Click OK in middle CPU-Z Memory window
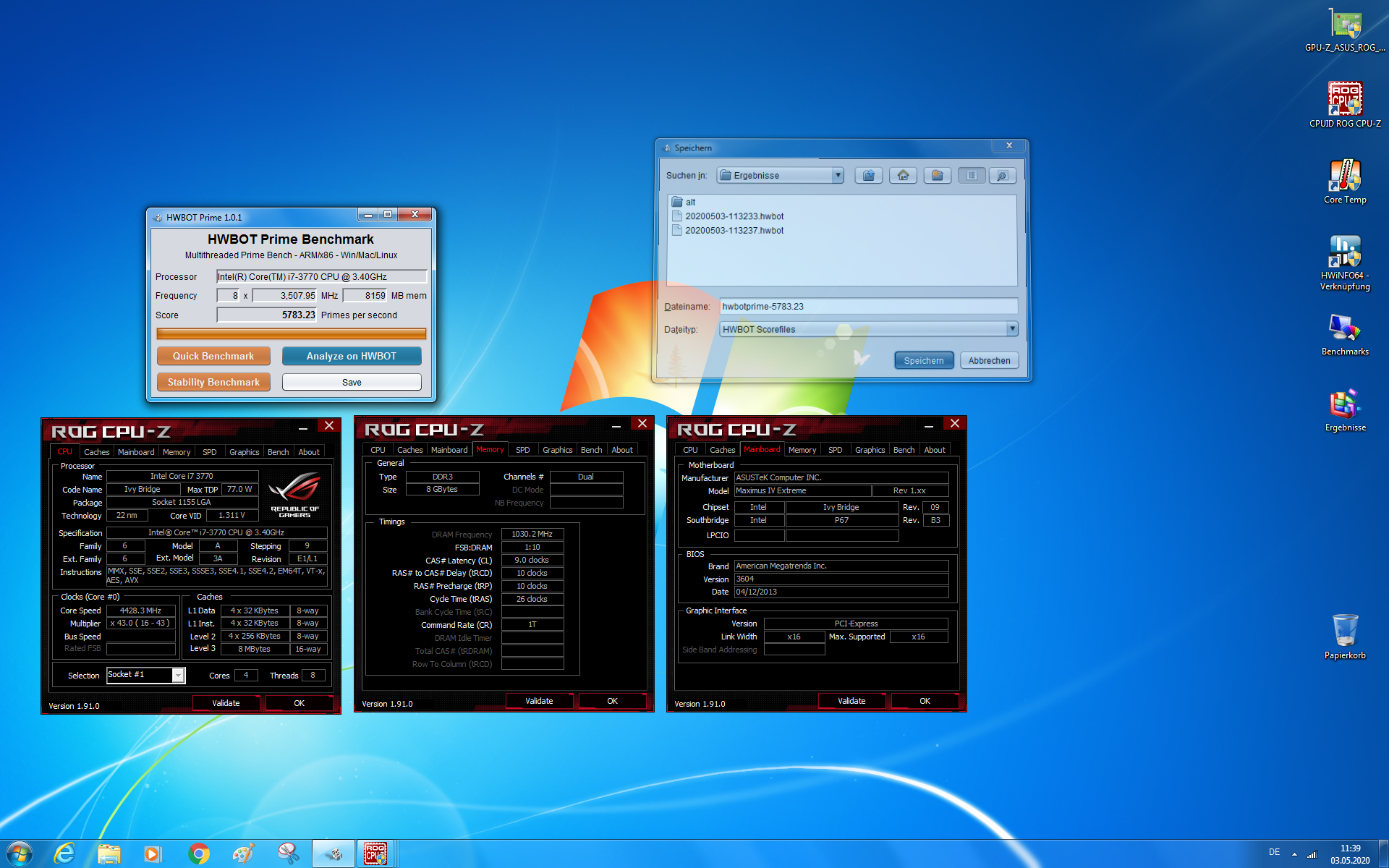1389x868 pixels. 612,701
